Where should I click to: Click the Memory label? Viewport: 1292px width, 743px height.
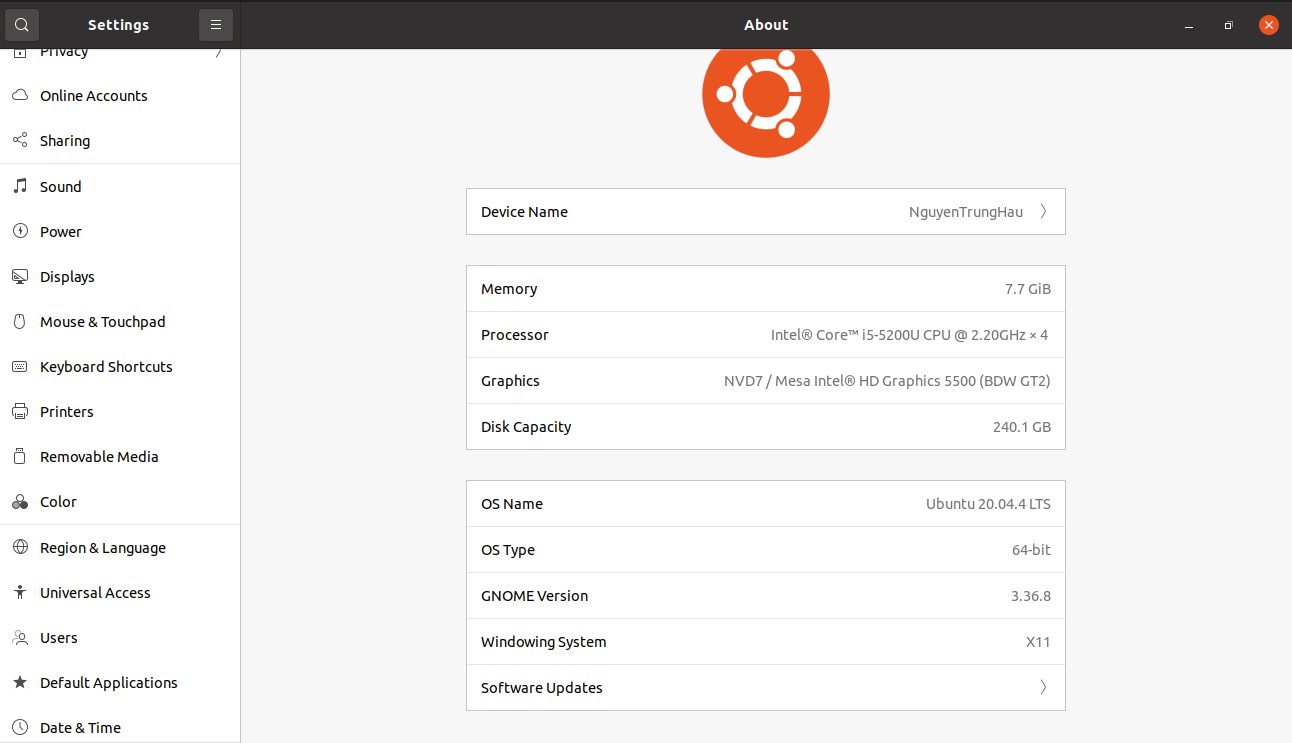[x=509, y=289]
